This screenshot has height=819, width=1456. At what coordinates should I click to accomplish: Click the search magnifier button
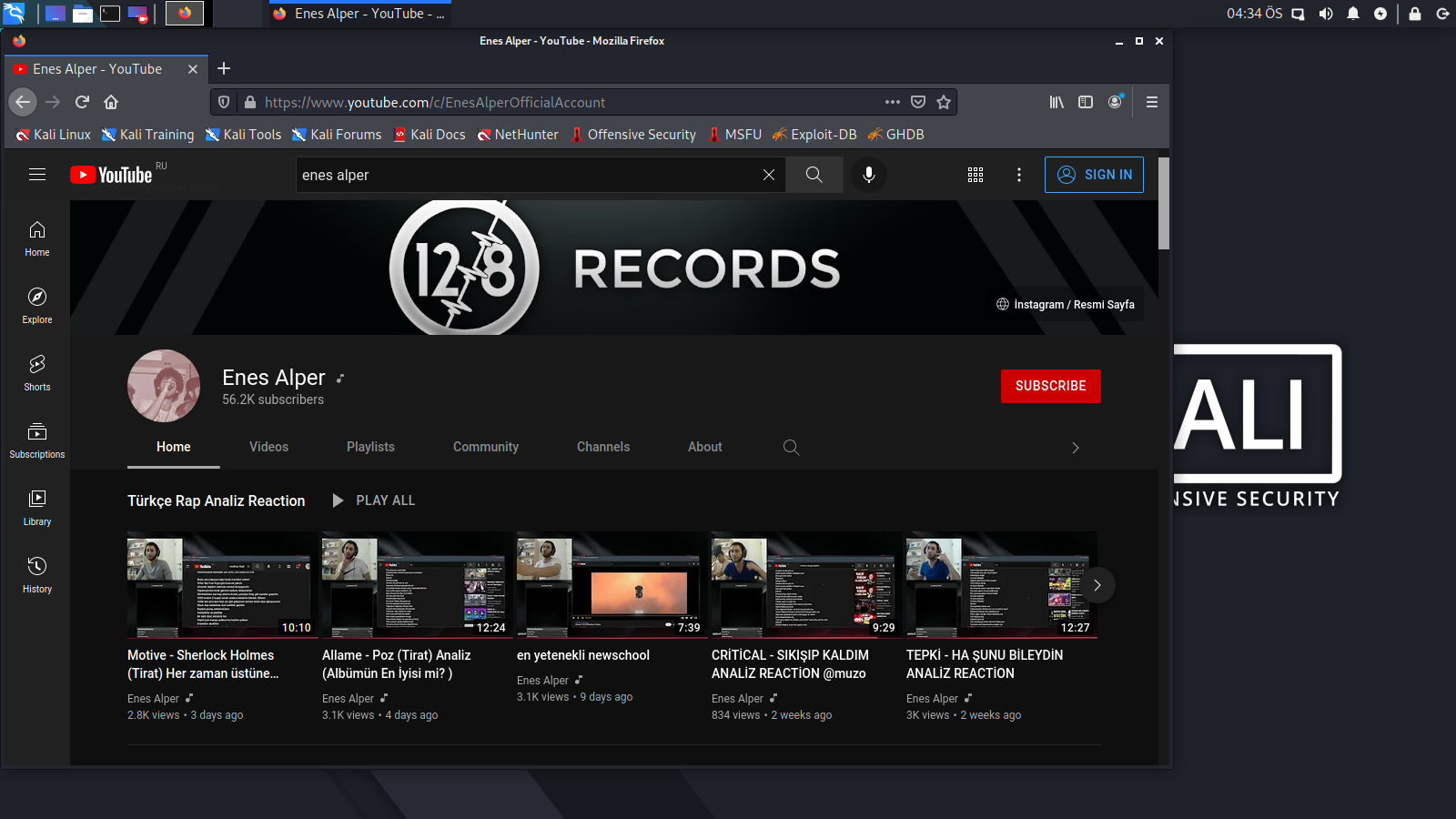[x=814, y=175]
